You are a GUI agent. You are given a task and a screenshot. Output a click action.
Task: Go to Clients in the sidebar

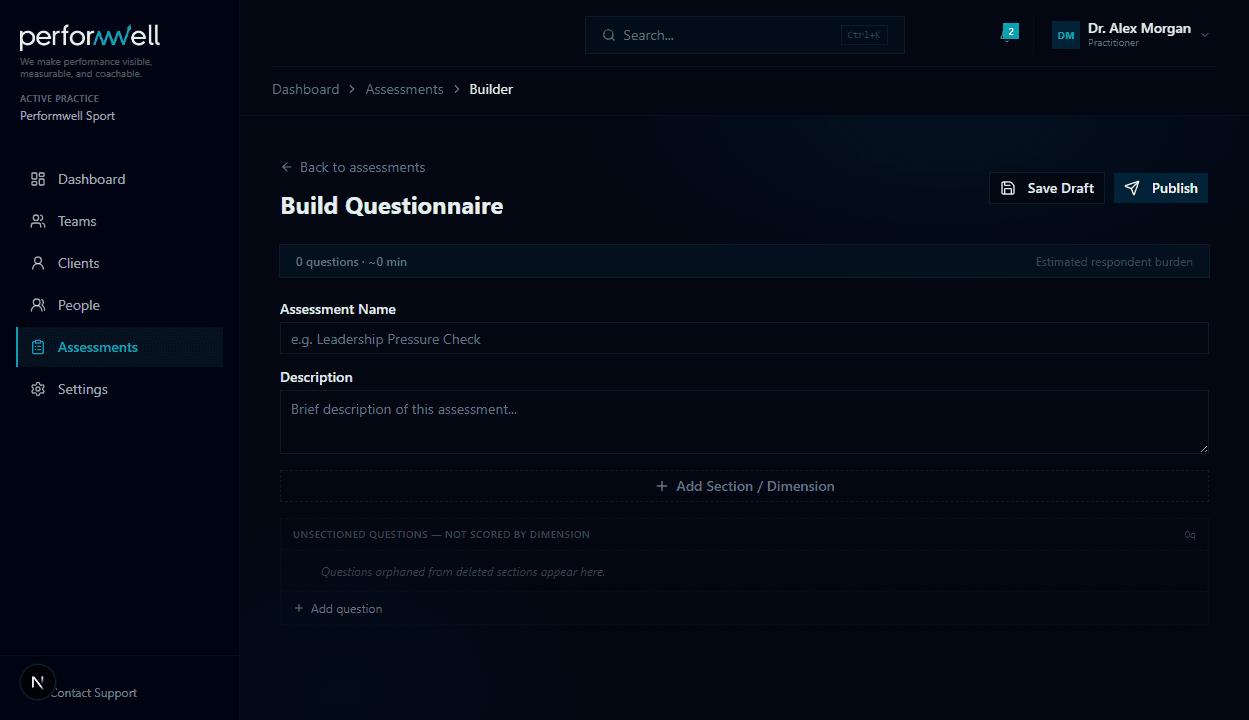click(119, 263)
